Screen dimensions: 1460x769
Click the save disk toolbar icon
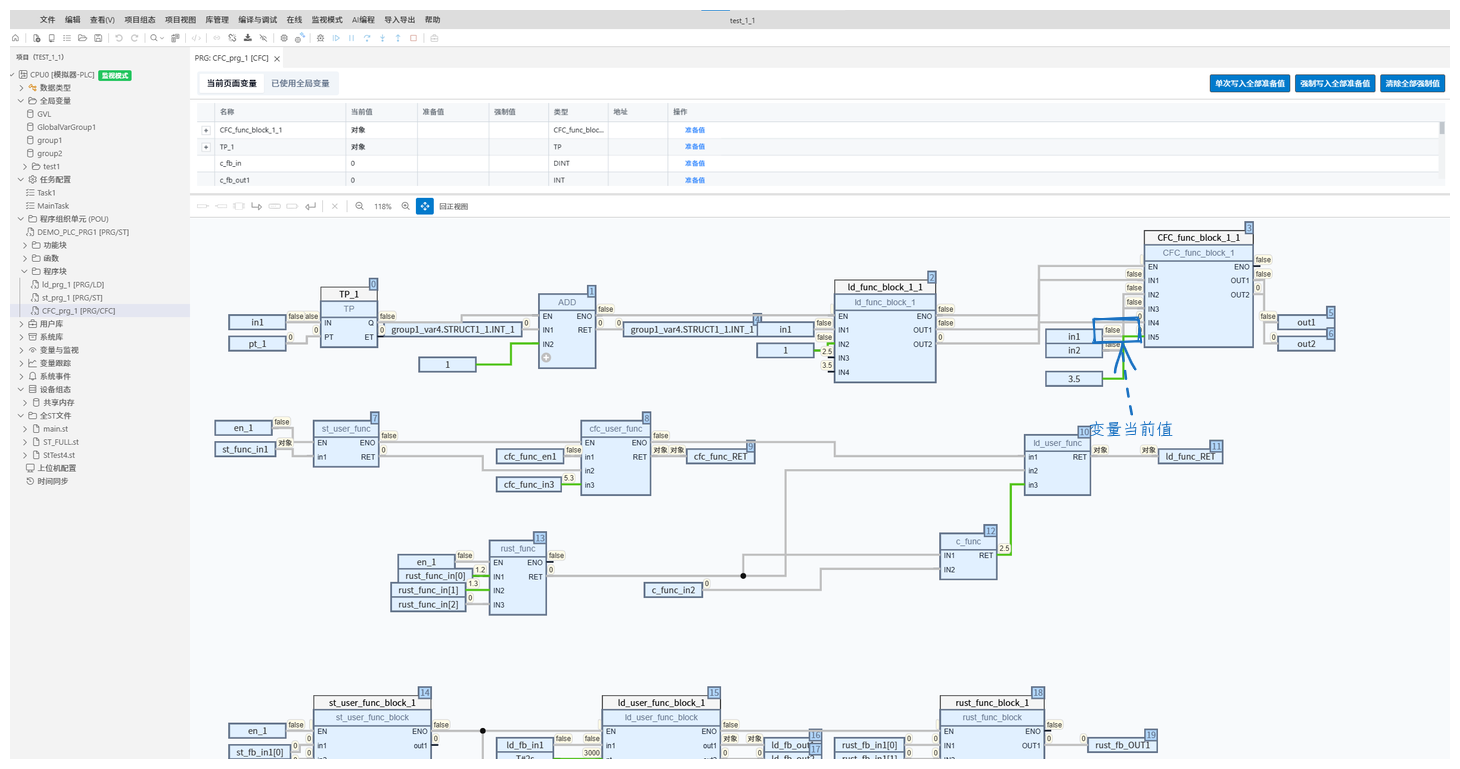tap(98, 38)
